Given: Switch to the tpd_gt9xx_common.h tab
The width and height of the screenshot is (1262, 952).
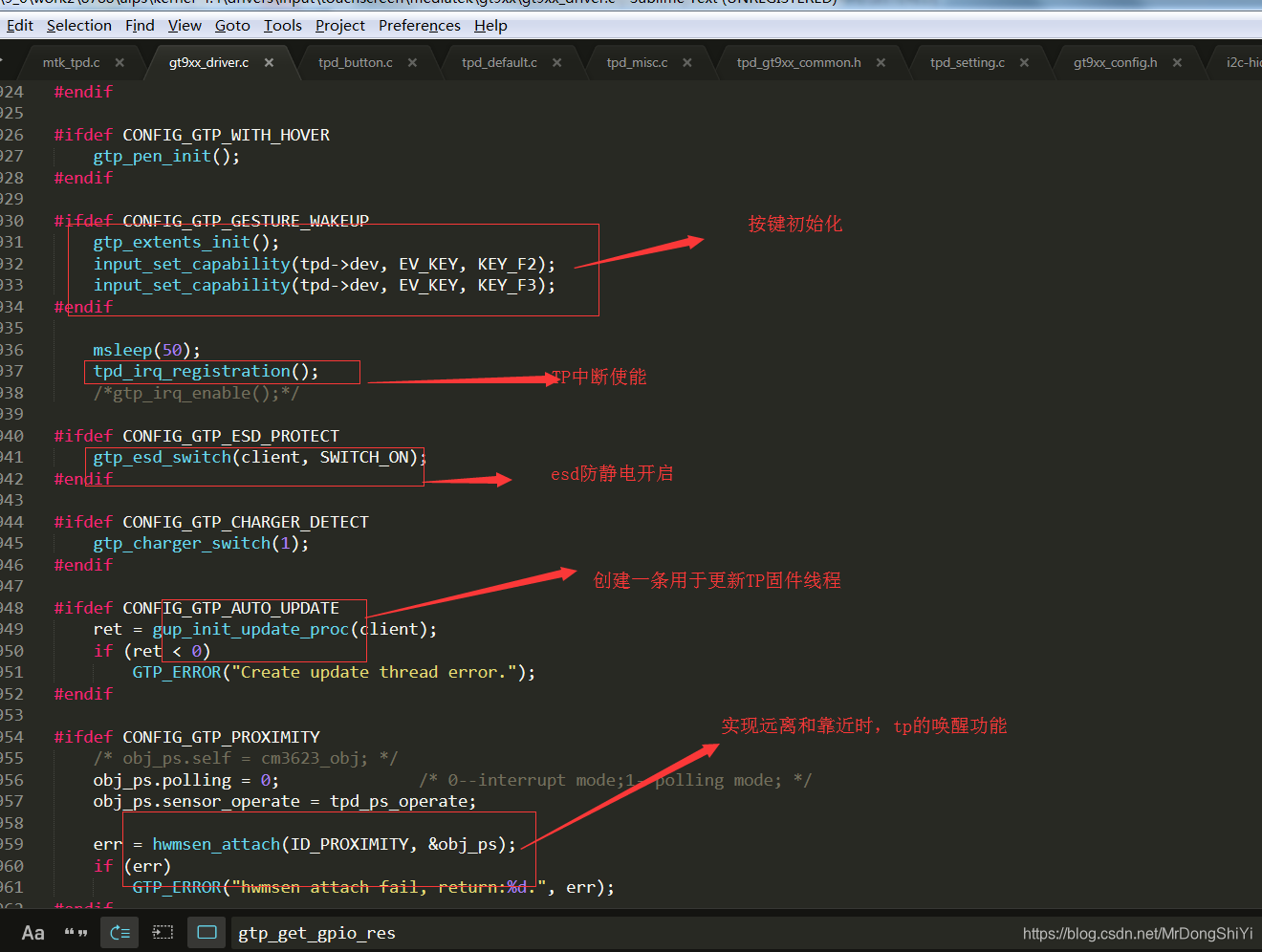Looking at the screenshot, I should click(798, 62).
